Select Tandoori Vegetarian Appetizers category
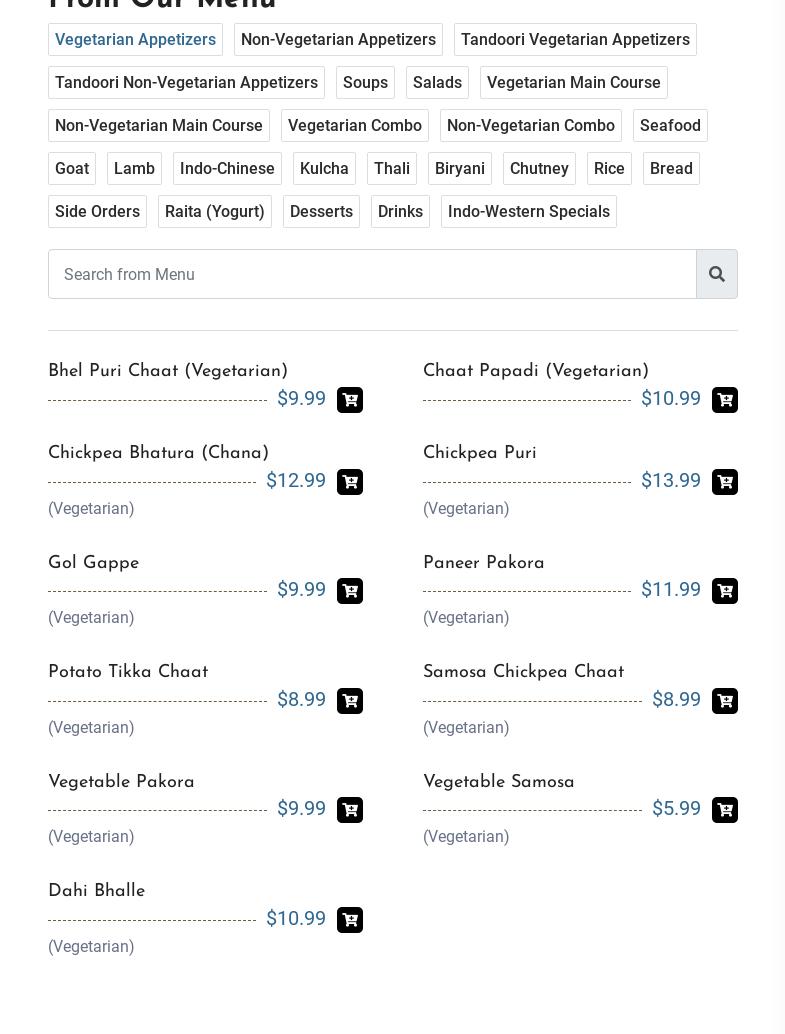Image resolution: width=785 pixels, height=1034 pixels. tap(575, 40)
